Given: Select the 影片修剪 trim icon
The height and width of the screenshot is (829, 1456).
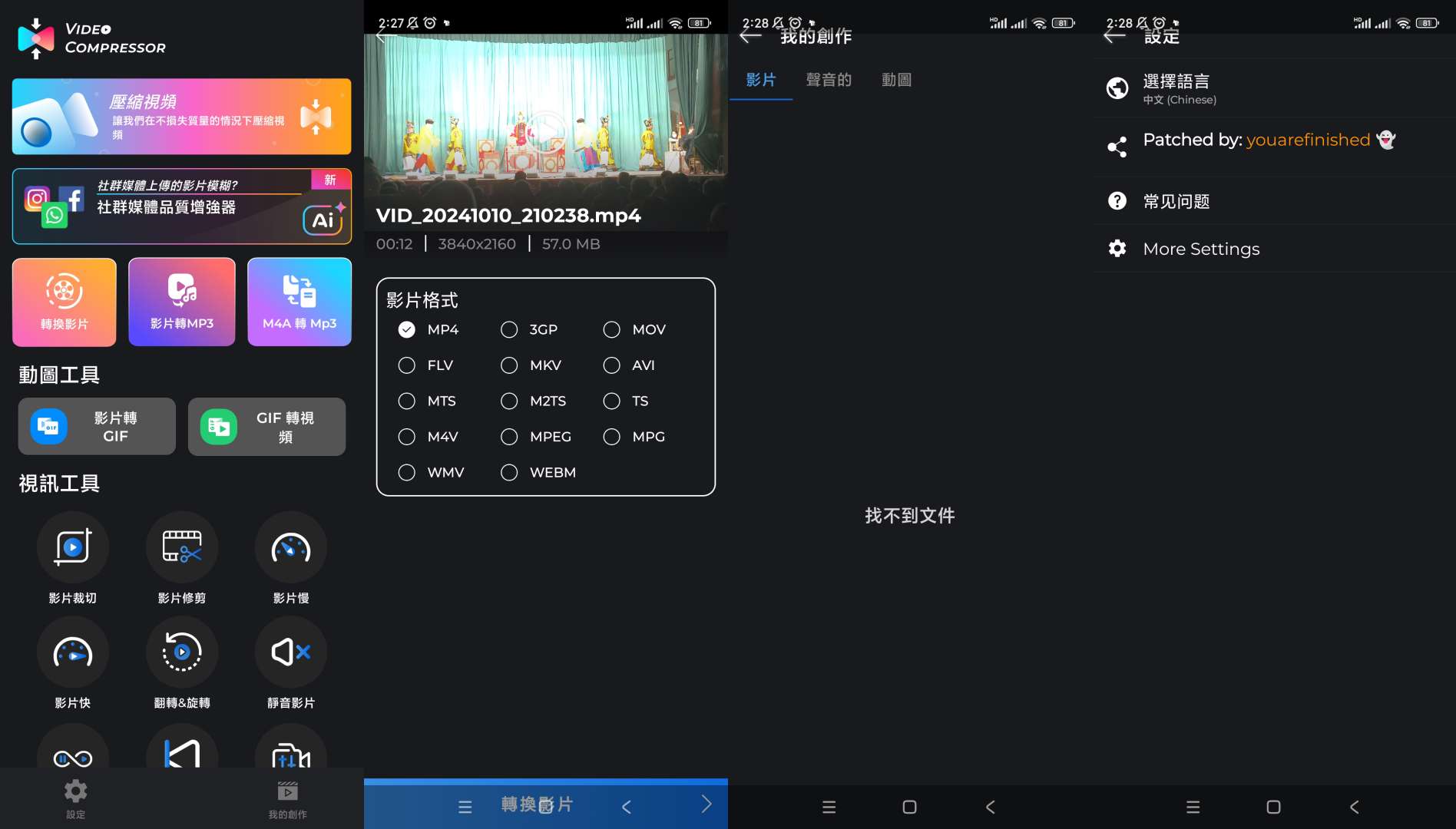Looking at the screenshot, I should click(182, 547).
